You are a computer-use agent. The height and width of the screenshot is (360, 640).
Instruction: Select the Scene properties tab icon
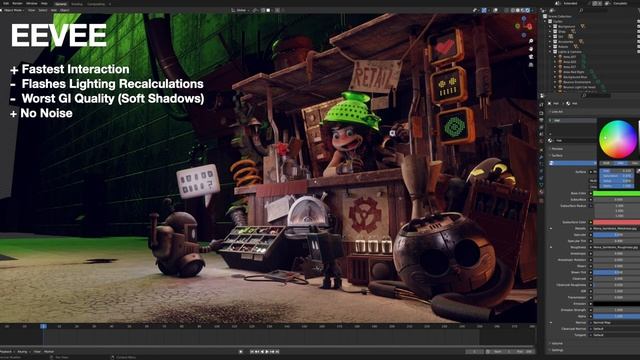[542, 133]
